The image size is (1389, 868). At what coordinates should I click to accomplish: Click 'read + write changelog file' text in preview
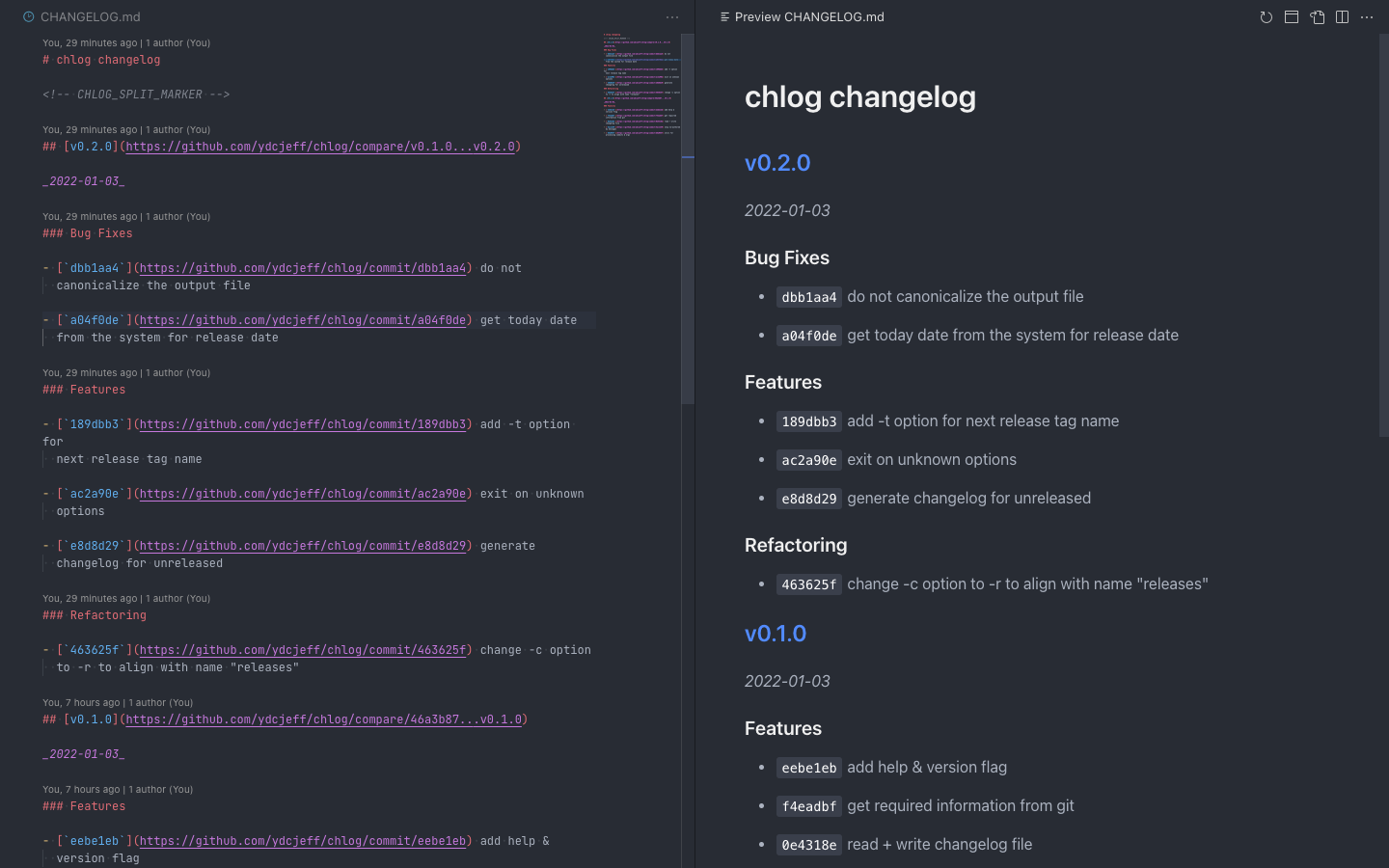tap(940, 845)
